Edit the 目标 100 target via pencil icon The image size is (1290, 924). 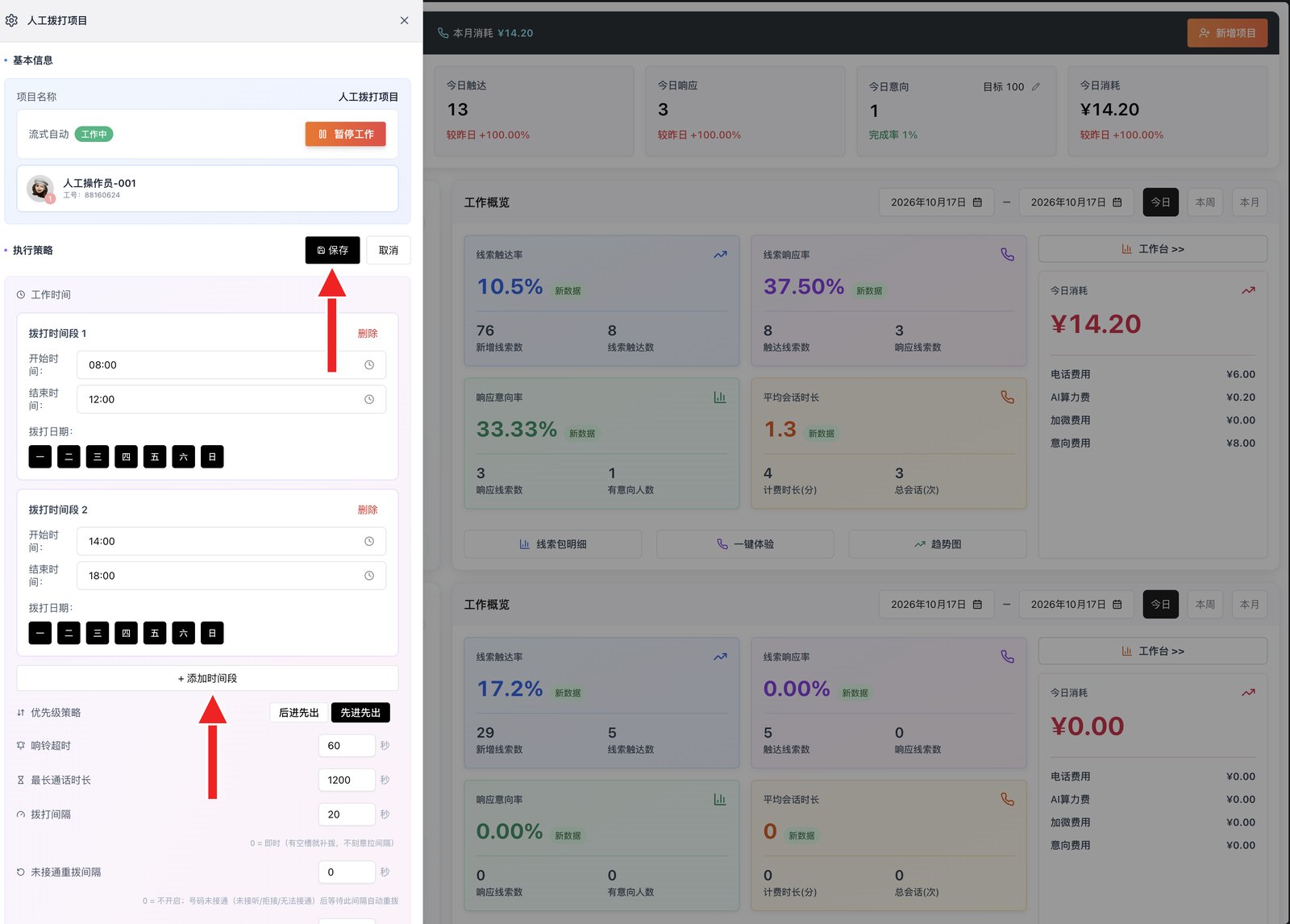click(x=1036, y=86)
